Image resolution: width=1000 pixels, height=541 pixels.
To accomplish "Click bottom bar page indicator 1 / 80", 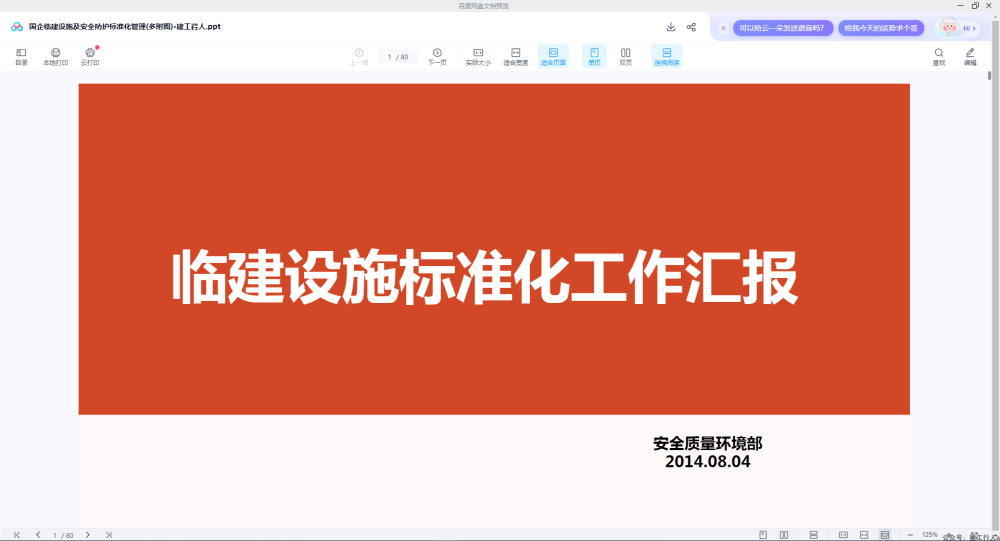I will (63, 535).
